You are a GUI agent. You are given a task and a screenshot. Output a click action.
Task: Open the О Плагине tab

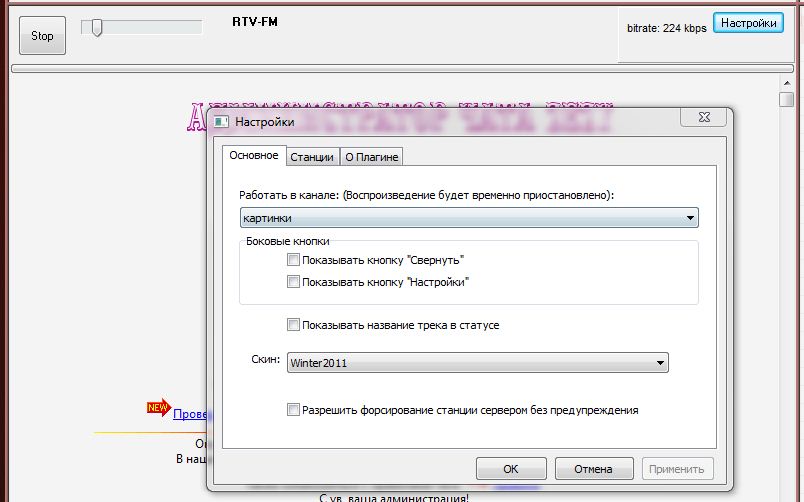click(x=371, y=157)
